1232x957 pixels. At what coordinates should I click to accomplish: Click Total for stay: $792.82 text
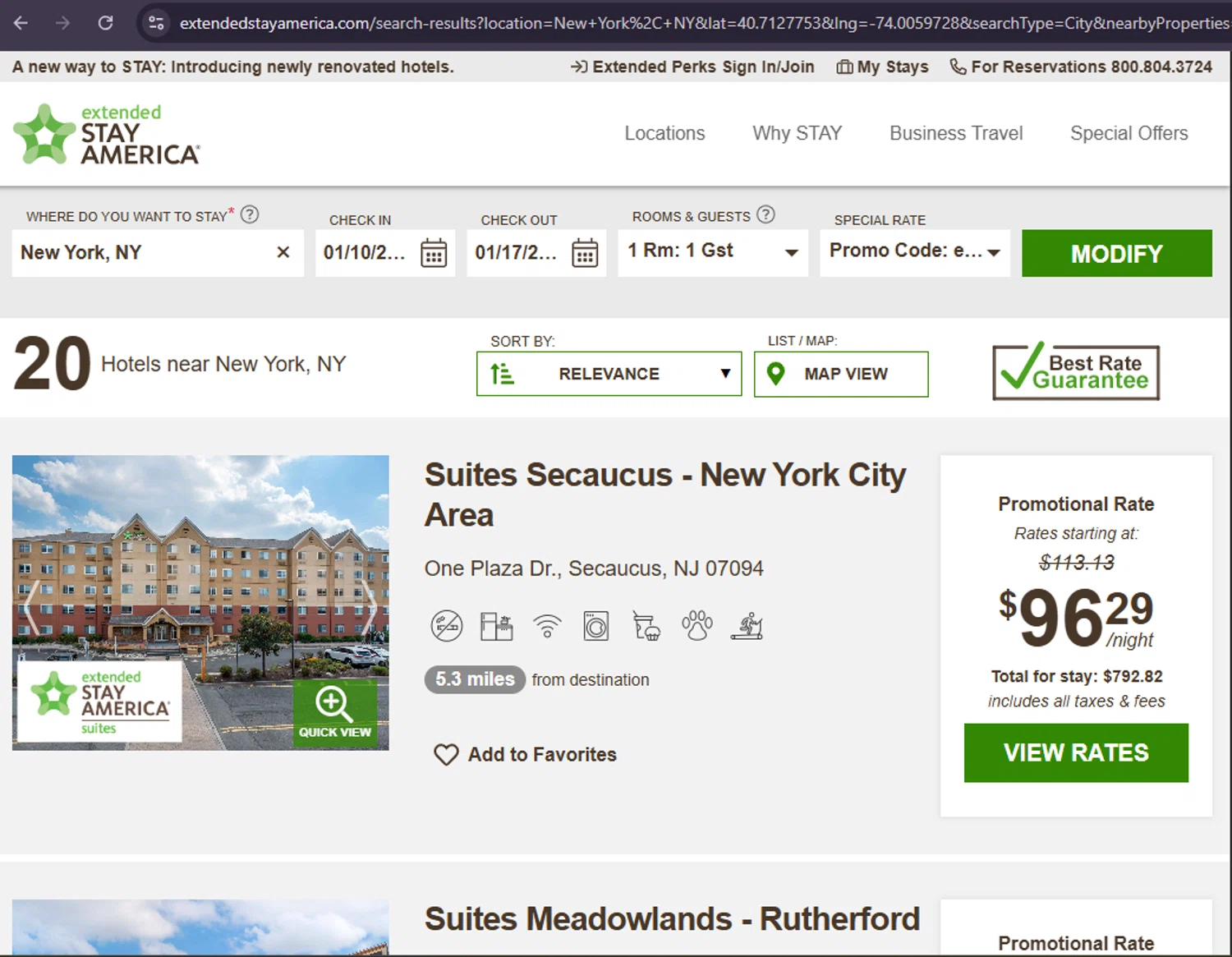pyautogui.click(x=1076, y=676)
